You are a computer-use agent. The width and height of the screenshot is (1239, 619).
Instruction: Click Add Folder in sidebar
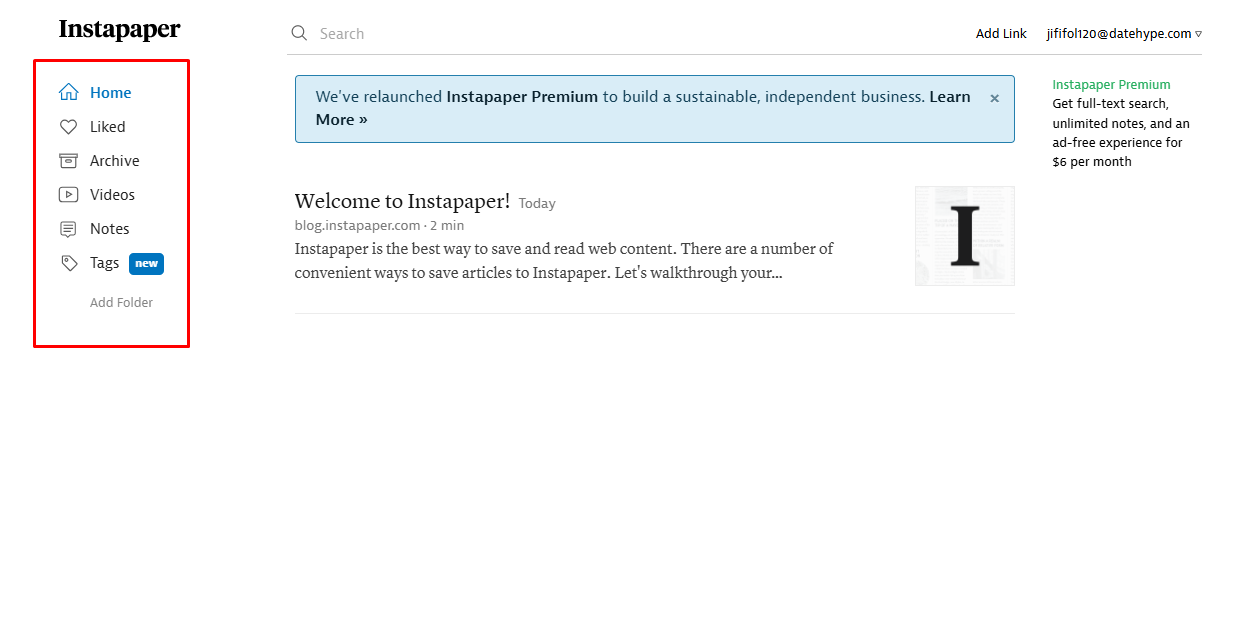[121, 303]
